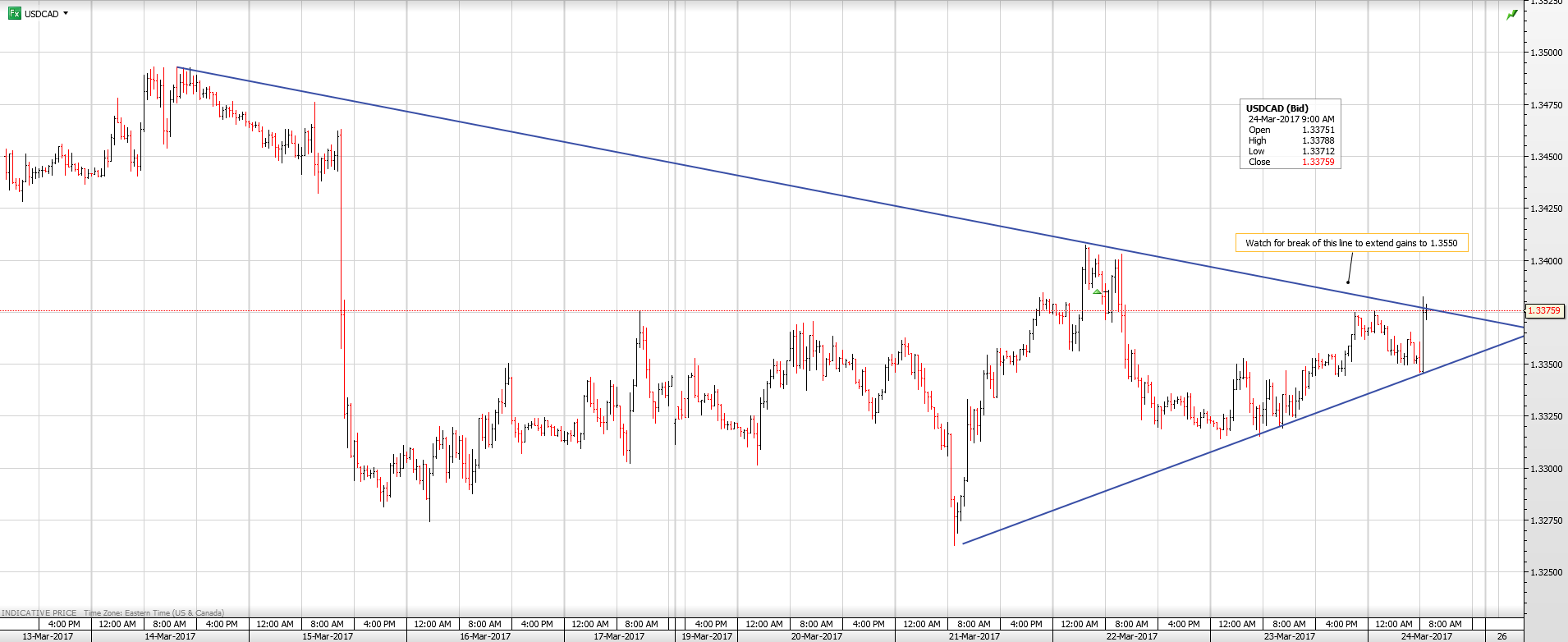Click the '26' date label on axis
The height and width of the screenshot is (642, 1568).
click(x=1502, y=636)
